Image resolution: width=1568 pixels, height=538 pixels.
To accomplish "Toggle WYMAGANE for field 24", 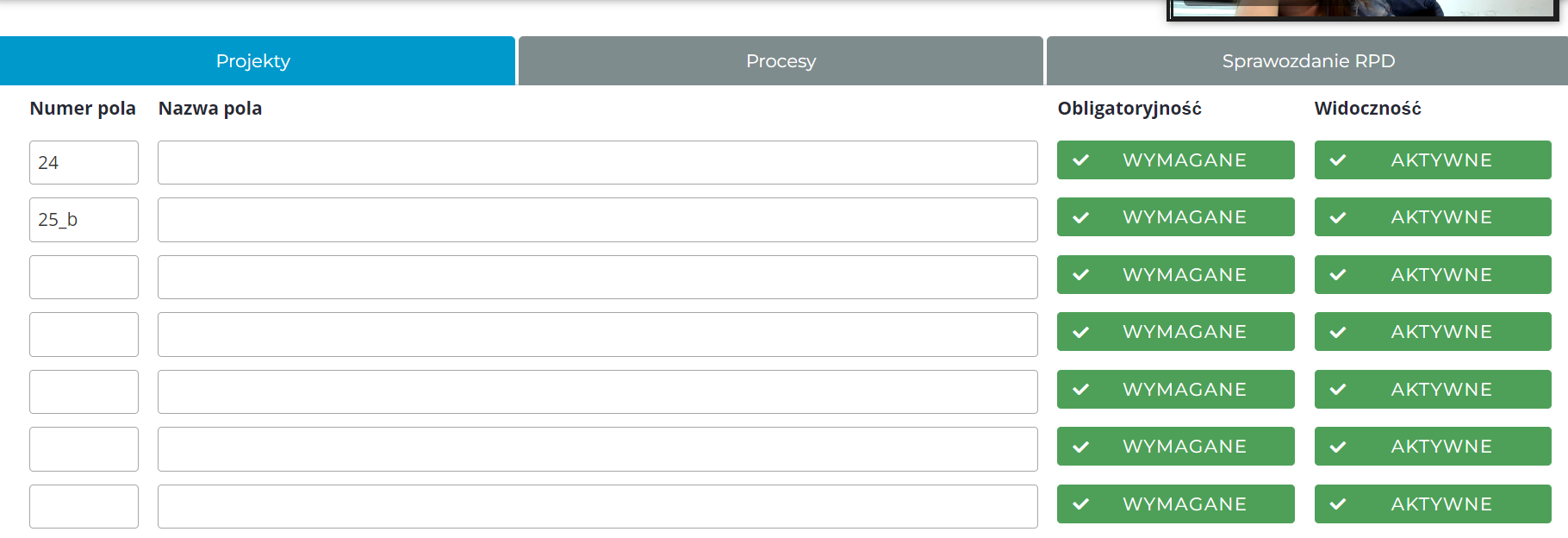I will click(x=1175, y=160).
